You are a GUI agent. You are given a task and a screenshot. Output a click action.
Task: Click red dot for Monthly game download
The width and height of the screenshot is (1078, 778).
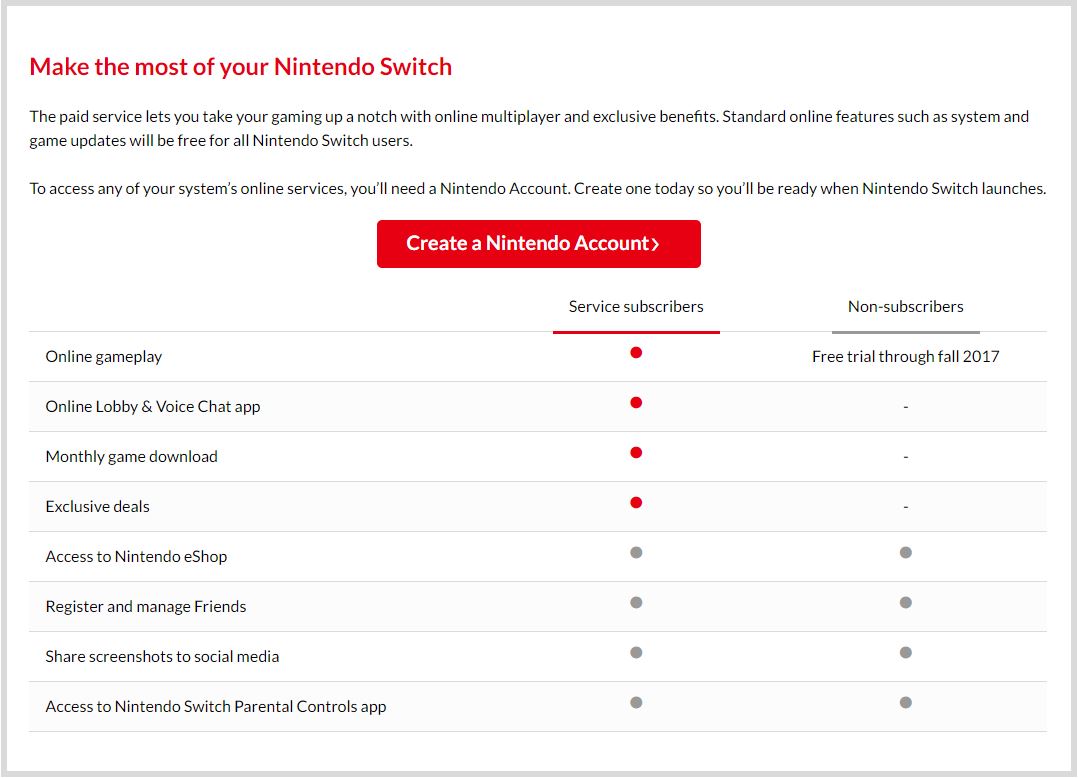tap(636, 453)
